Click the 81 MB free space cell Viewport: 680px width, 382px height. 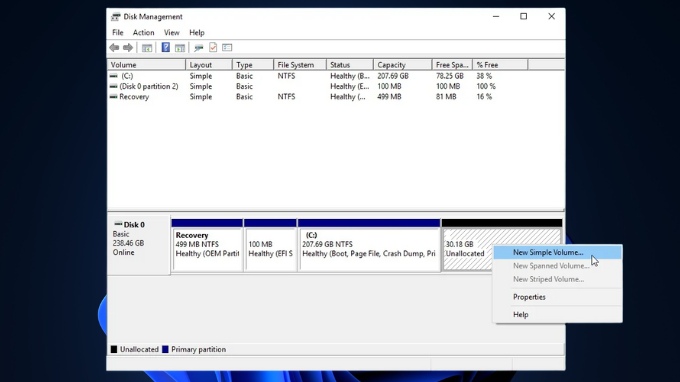(446, 97)
